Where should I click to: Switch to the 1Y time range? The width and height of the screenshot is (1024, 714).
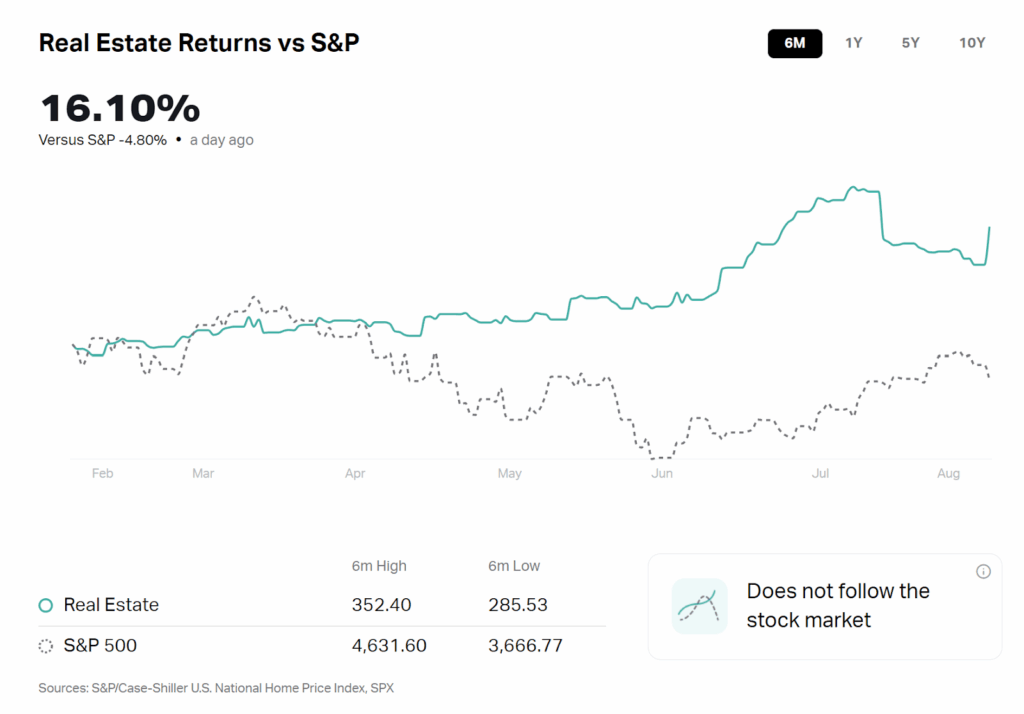pos(854,43)
